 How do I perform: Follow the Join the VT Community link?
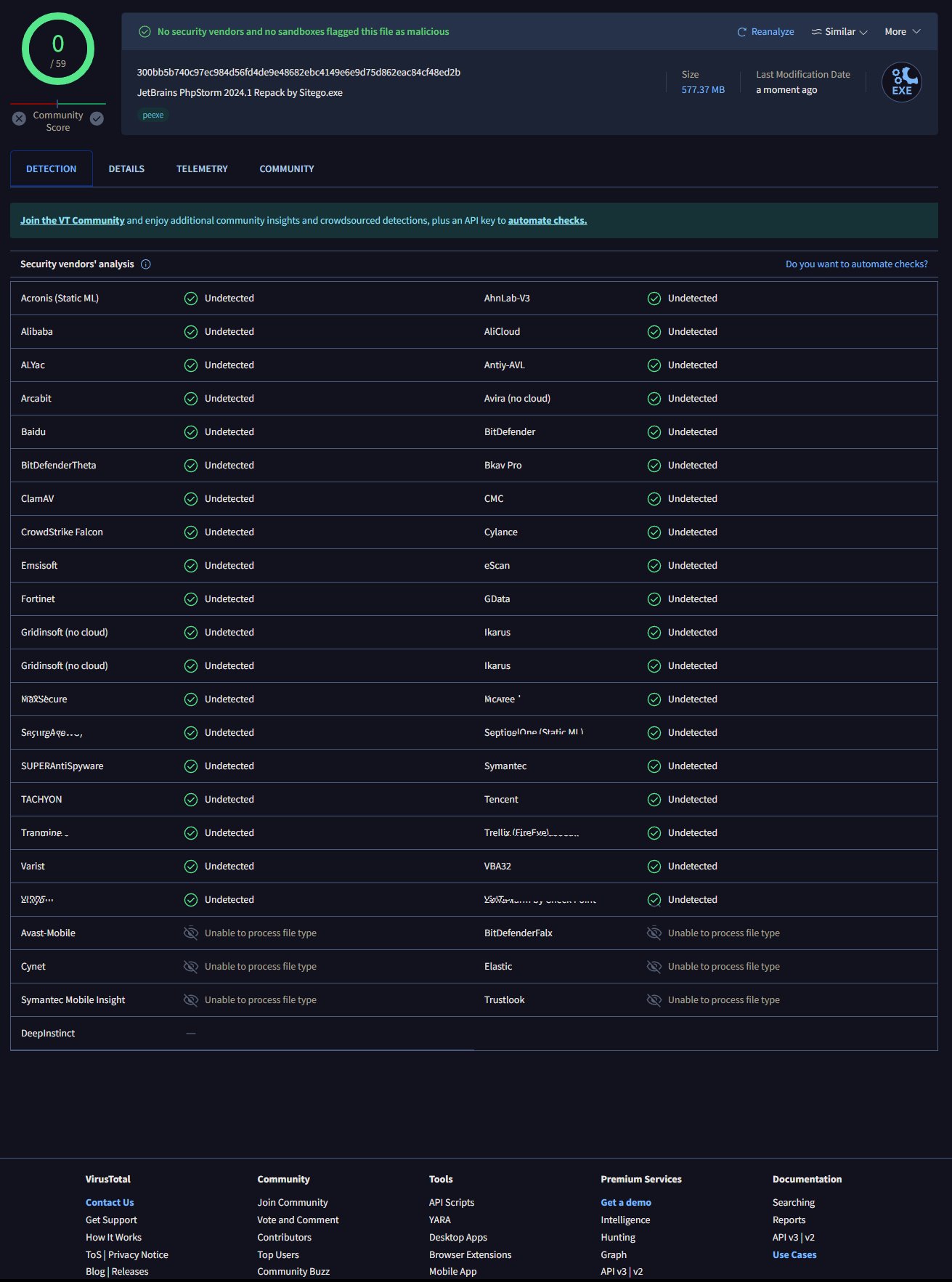[x=73, y=221]
